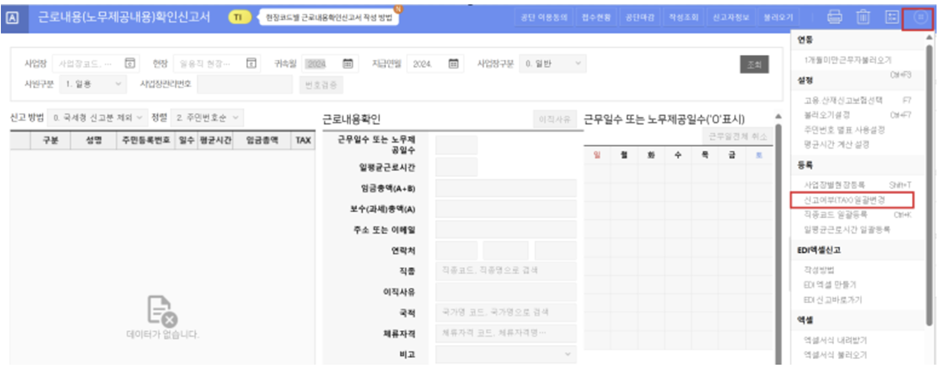Click the 보수(과세)총액(A) input field
The width and height of the screenshot is (940, 369).
tap(506, 209)
